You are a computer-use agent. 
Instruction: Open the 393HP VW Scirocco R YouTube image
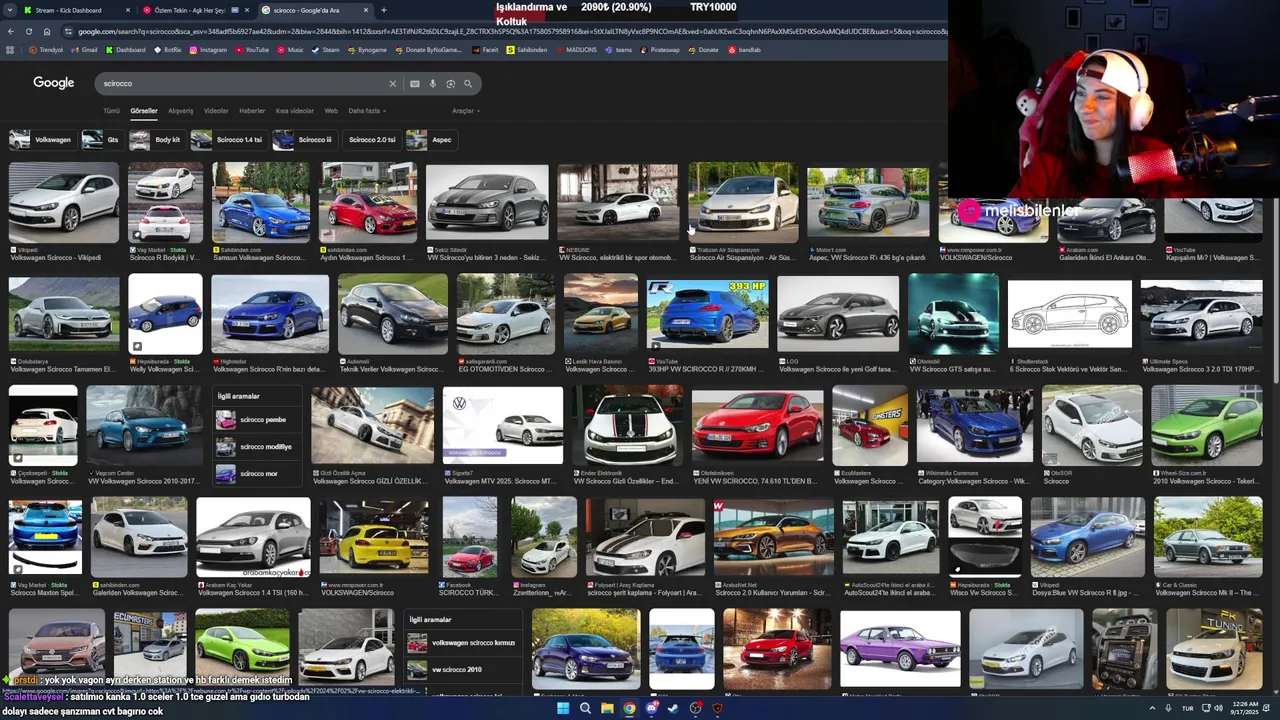pos(707,314)
